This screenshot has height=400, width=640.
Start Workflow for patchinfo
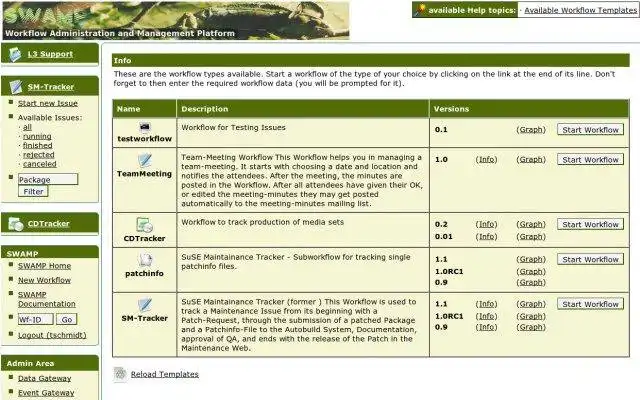(590, 259)
